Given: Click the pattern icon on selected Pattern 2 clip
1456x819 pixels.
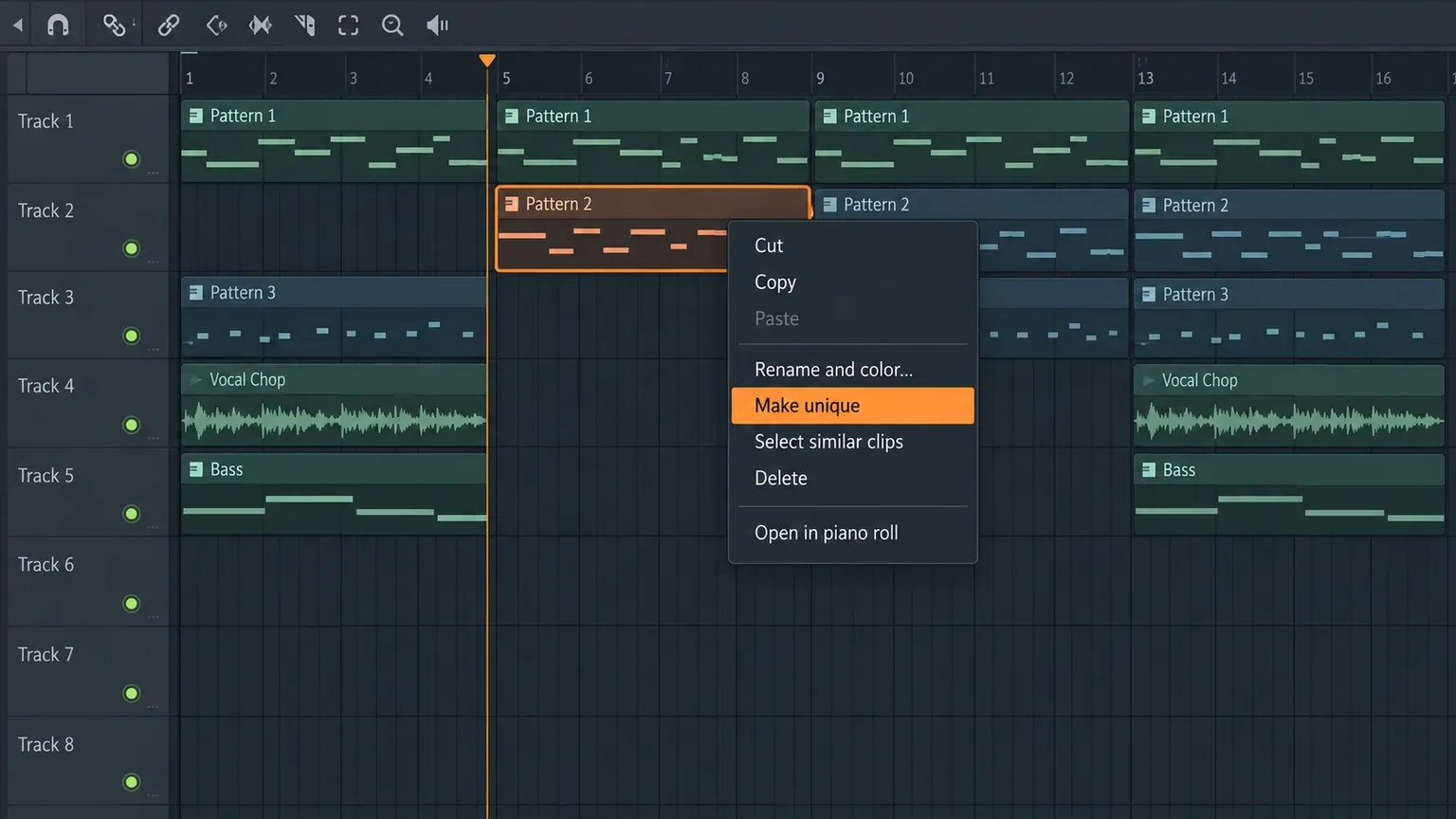Looking at the screenshot, I should click(511, 204).
